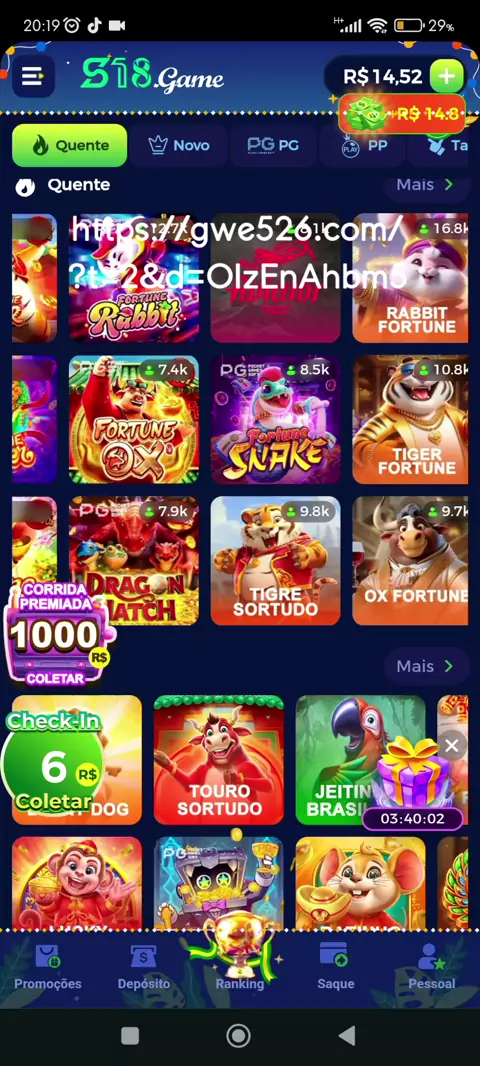Screen dimensions: 480x1066
Task: Open the Fortune Ox game thumbnail
Action: tap(134, 419)
